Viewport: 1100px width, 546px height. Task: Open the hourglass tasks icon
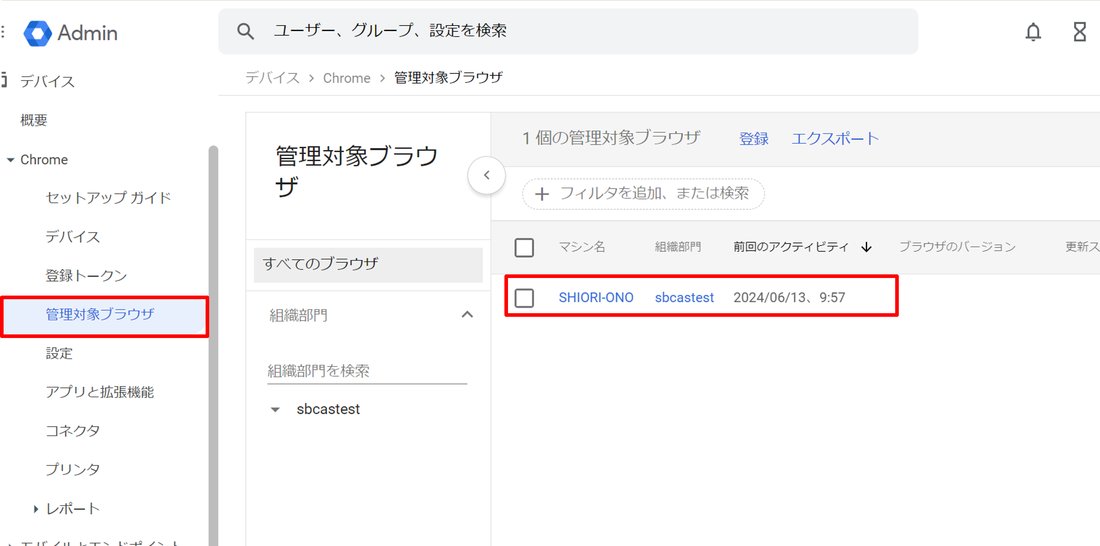click(x=1080, y=32)
